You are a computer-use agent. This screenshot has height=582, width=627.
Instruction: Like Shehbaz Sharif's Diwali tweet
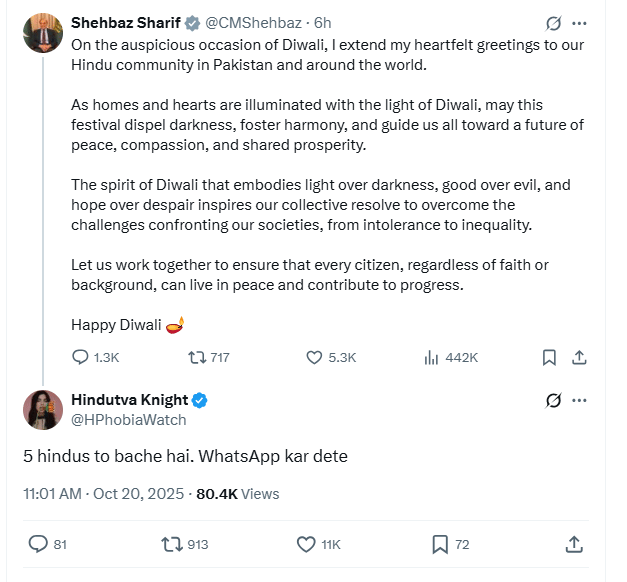click(x=313, y=357)
